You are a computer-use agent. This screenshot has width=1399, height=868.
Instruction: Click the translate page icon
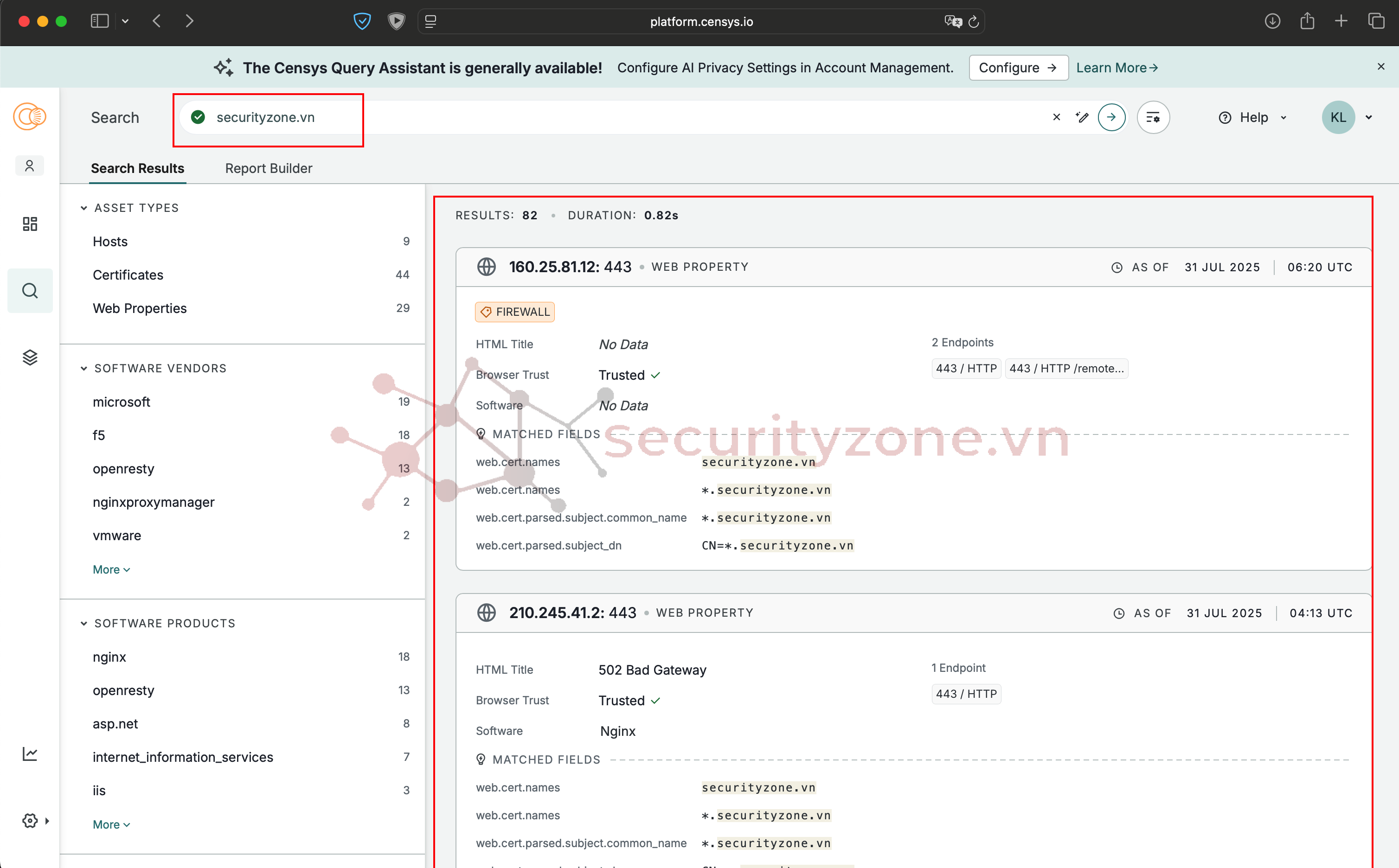(953, 21)
